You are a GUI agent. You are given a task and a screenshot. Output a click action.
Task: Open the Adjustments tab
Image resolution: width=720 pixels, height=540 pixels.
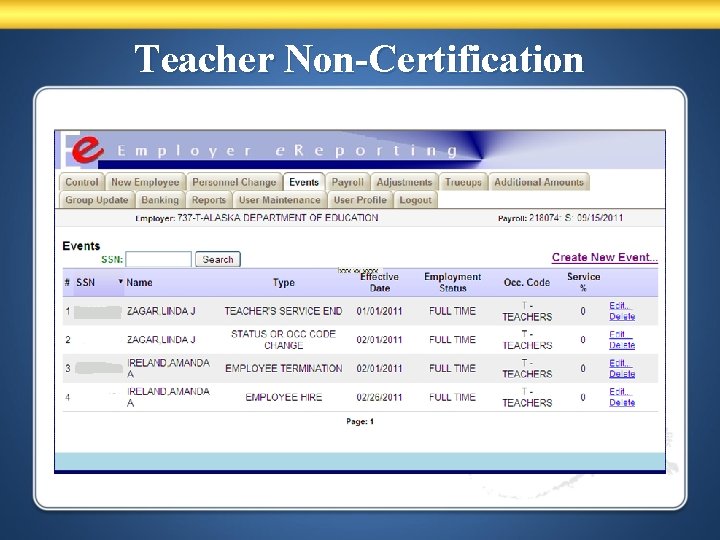click(404, 182)
